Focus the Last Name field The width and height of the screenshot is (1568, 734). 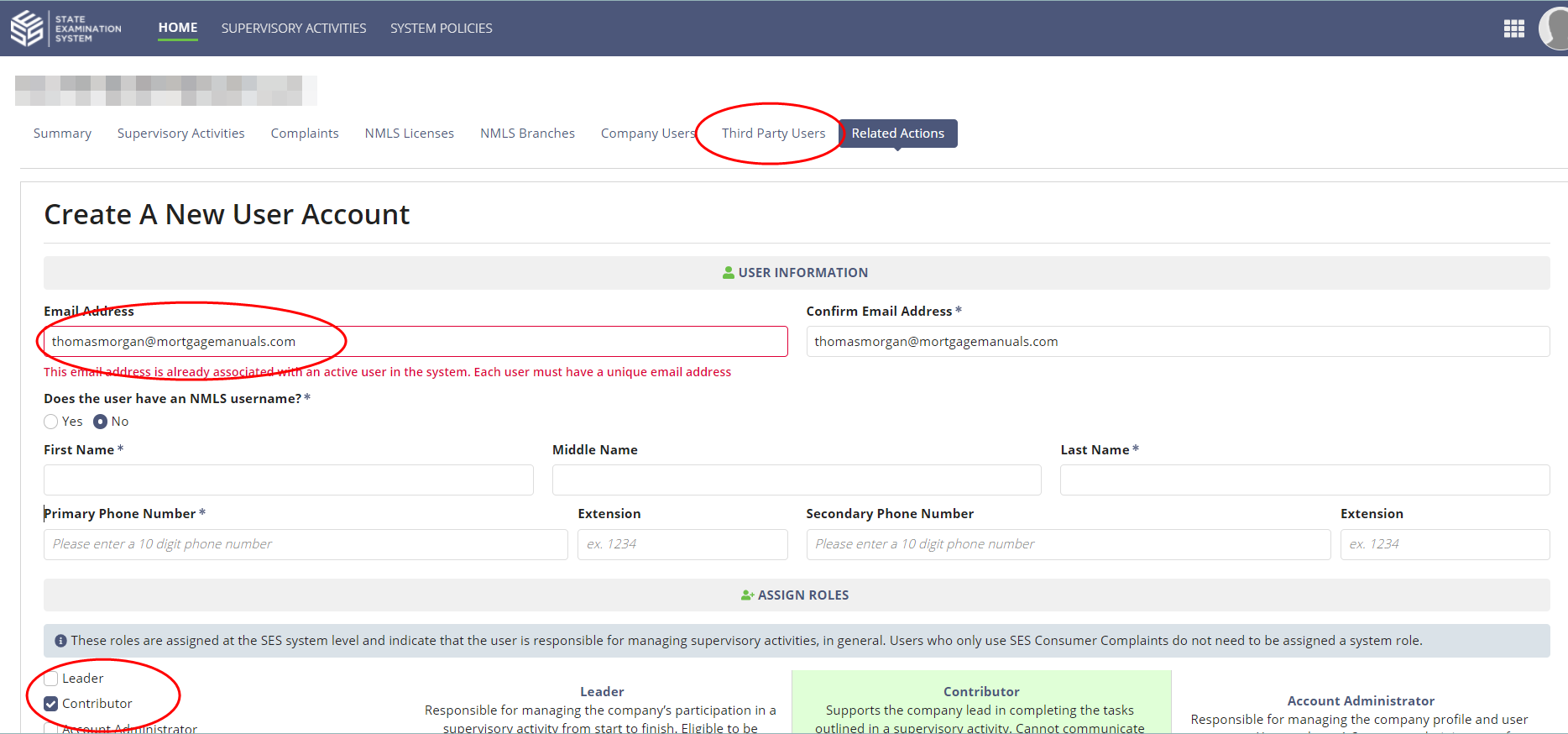click(1305, 480)
